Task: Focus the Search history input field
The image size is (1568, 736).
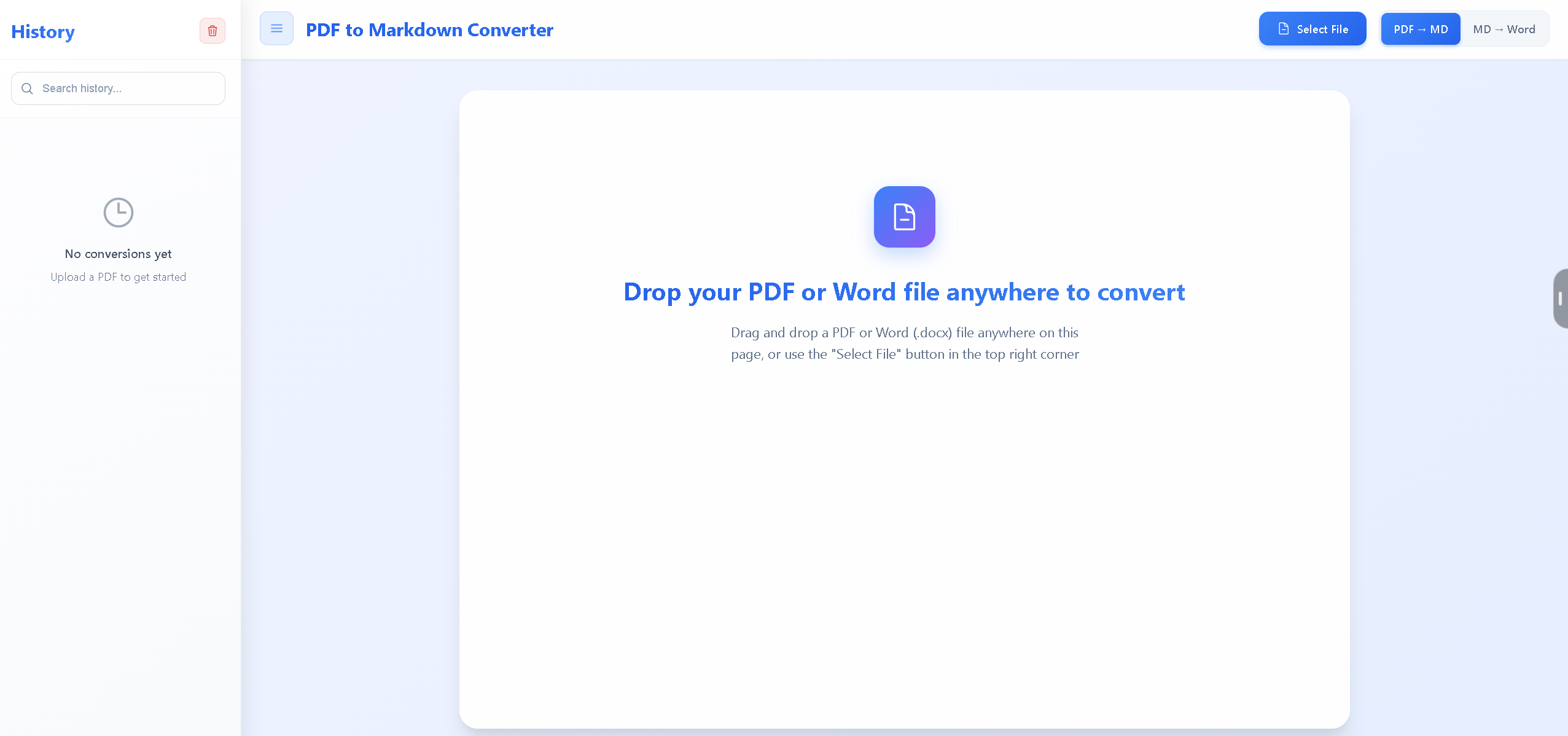Action: tap(129, 88)
